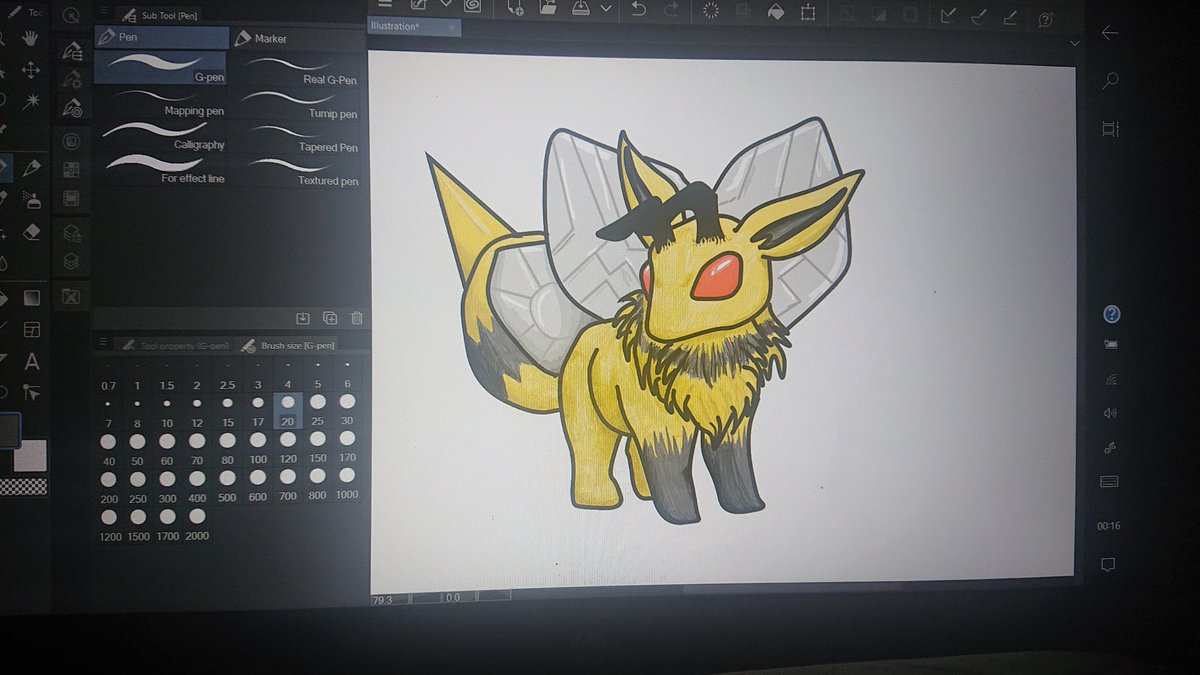The height and width of the screenshot is (675, 1200).
Task: Click the scale/rotate transform icon
Action: coord(808,12)
